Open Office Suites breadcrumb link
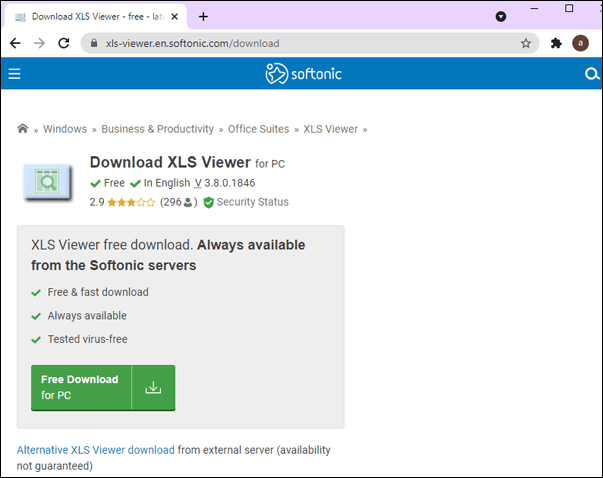 click(258, 129)
